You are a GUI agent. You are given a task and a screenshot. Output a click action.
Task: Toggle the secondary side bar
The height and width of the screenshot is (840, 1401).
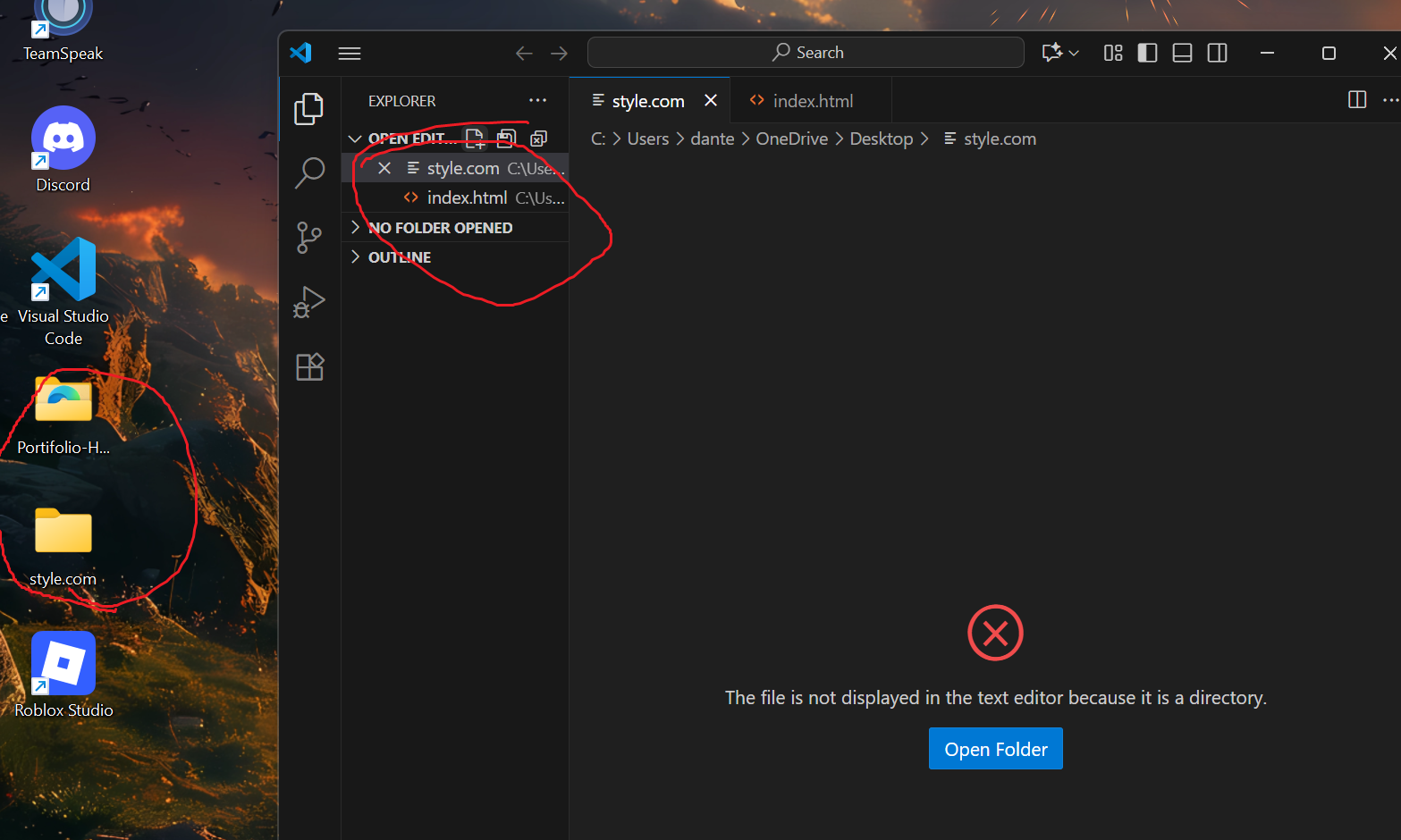[1217, 54]
